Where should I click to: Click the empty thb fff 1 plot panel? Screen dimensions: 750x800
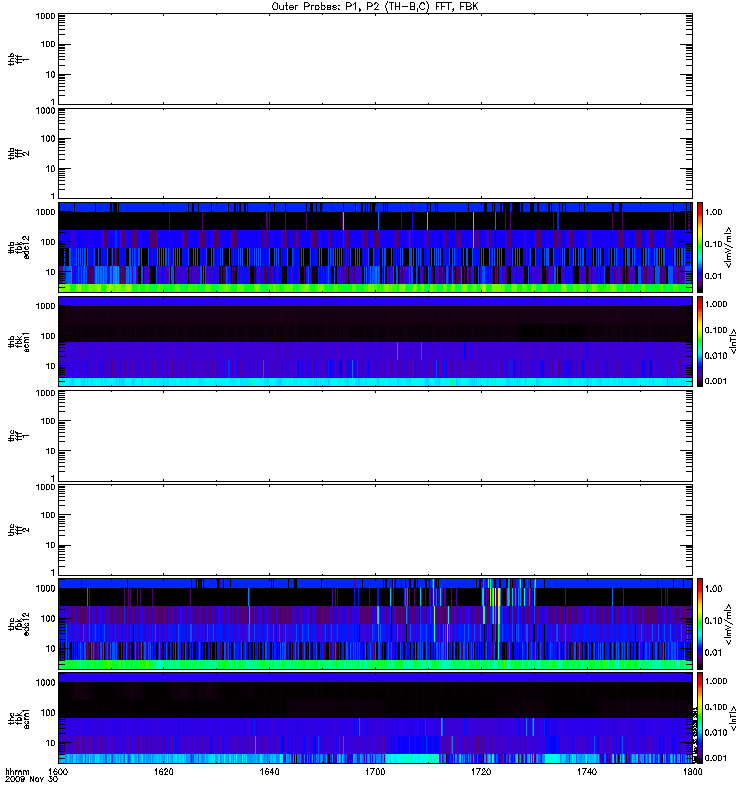coord(375,59)
